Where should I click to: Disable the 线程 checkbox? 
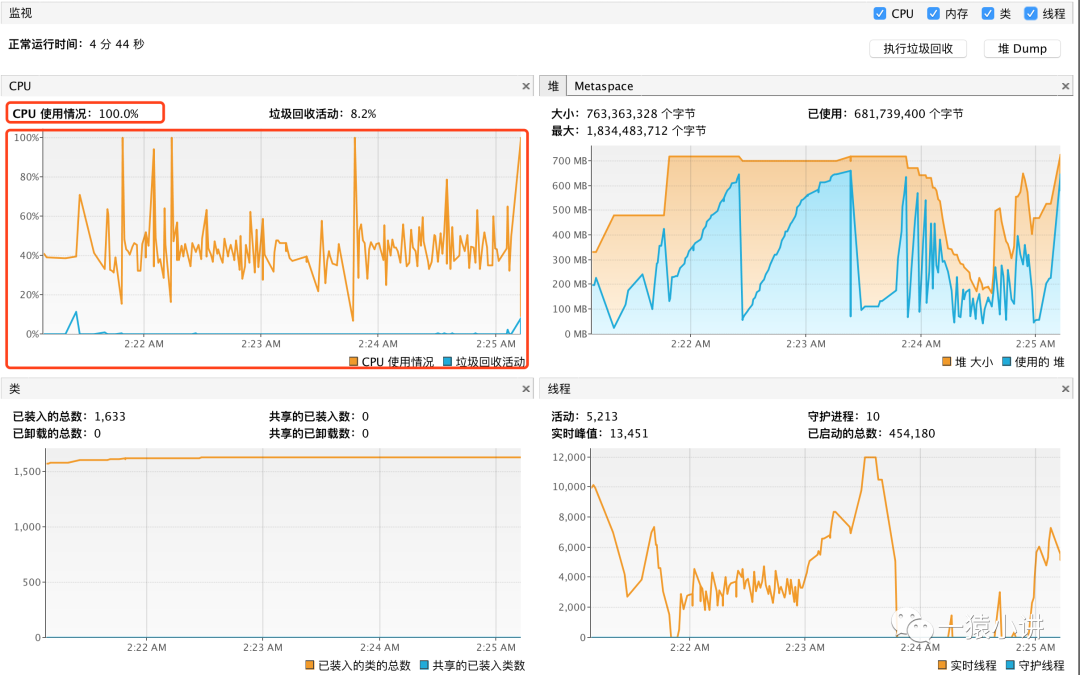coord(1030,13)
